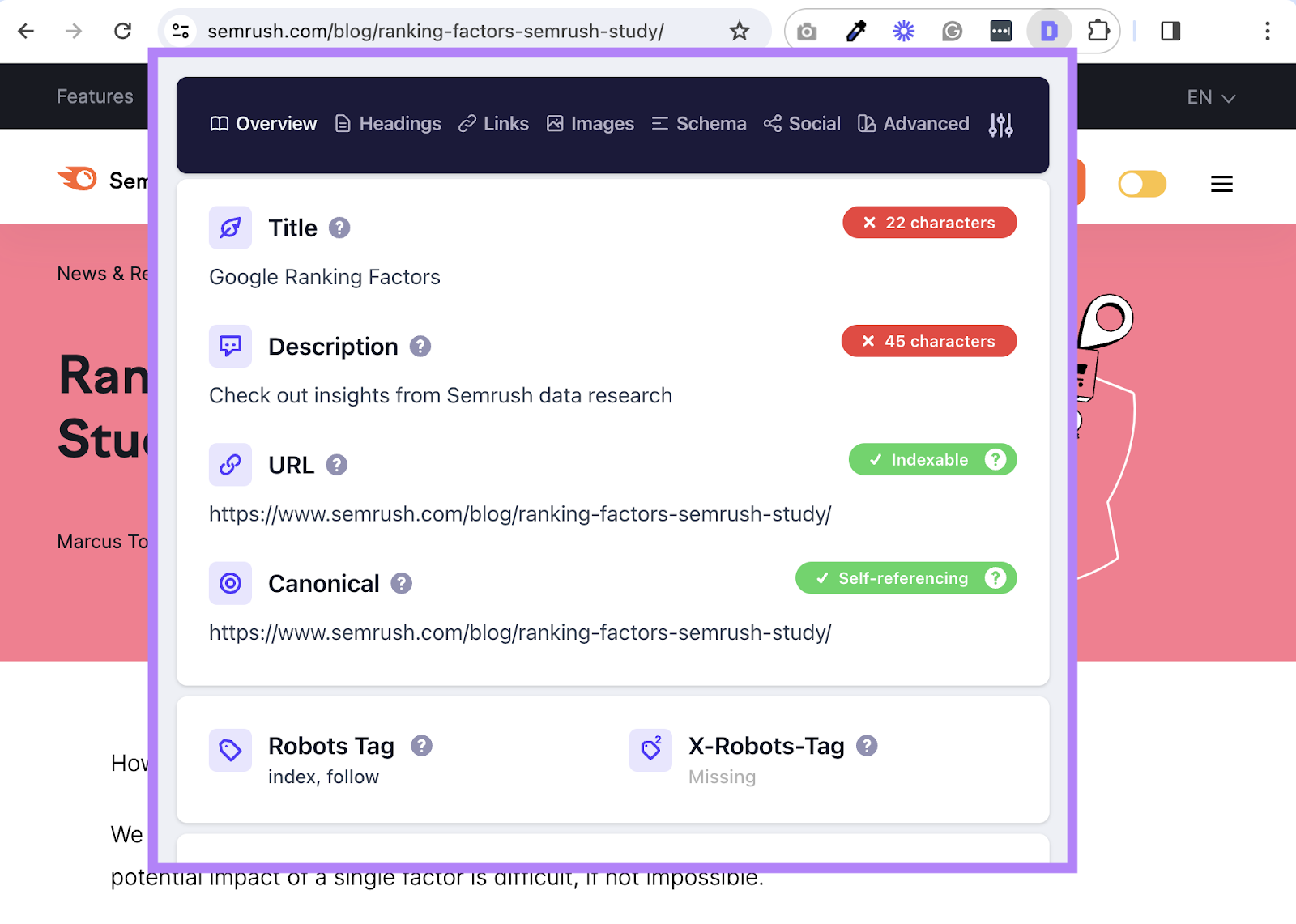1296x924 pixels.
Task: Open the browser extensions puzzle icon
Action: 1099,31
